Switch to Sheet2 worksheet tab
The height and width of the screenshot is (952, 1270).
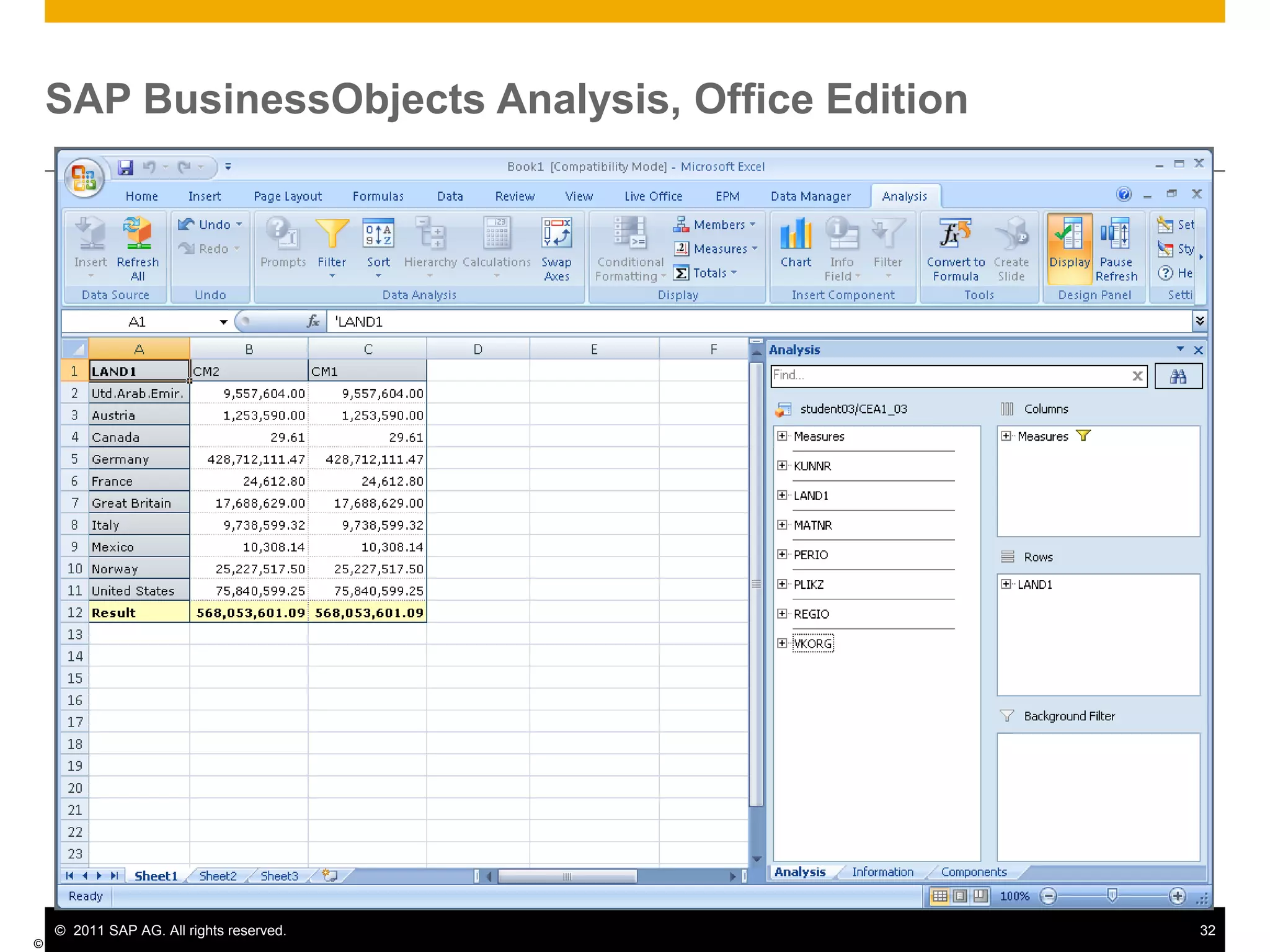click(218, 876)
